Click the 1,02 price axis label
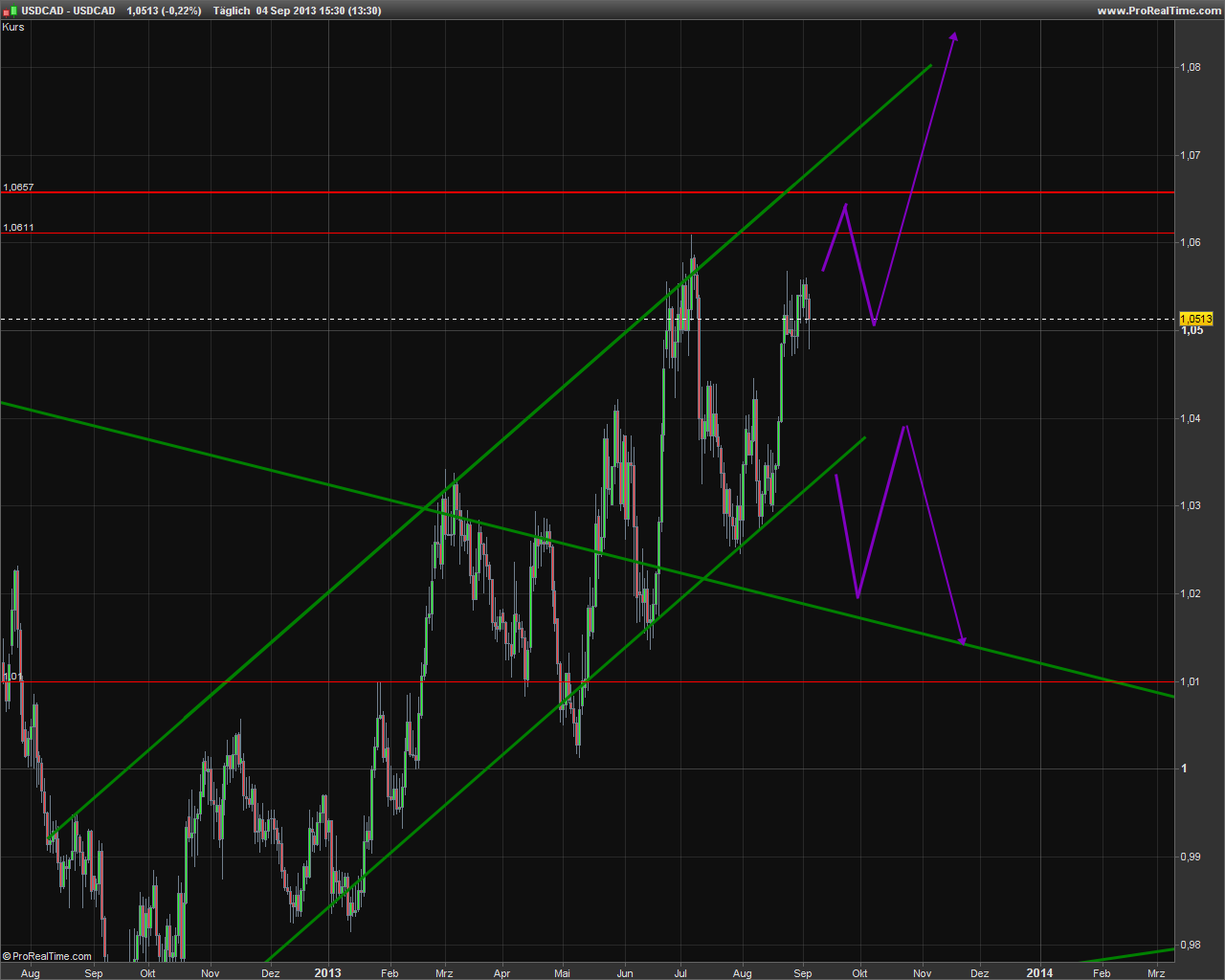This screenshot has height=980, width=1225. (x=1191, y=593)
